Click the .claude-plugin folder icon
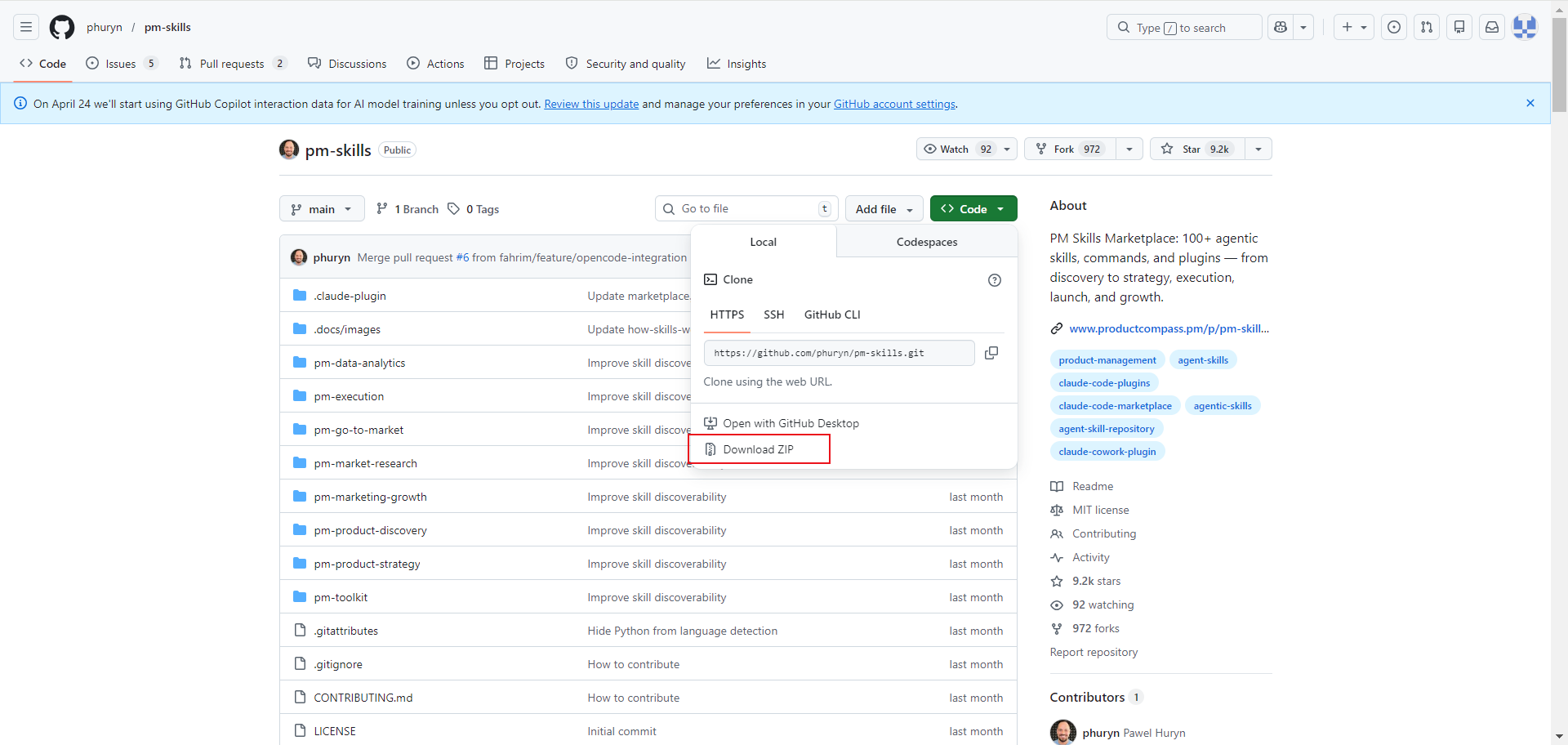The image size is (1568, 745). click(x=300, y=295)
